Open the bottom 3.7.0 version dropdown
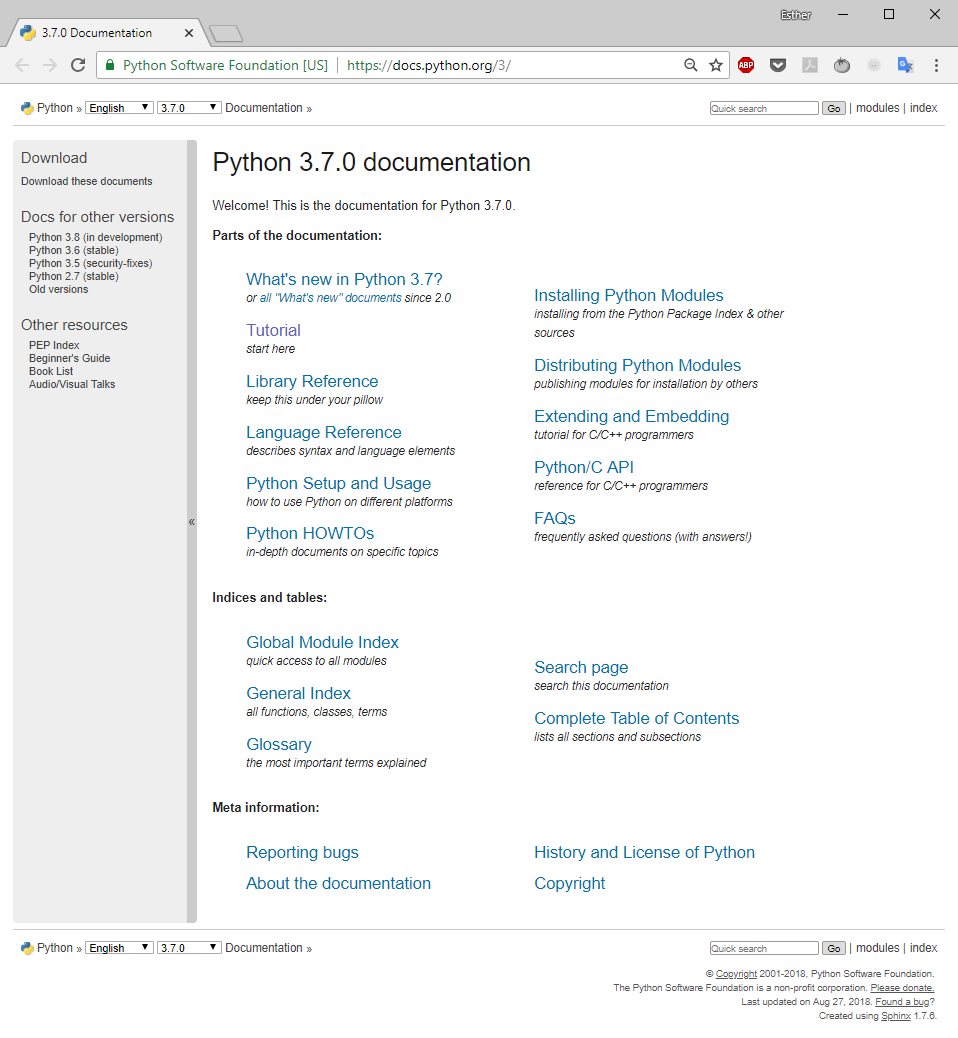 tap(189, 948)
